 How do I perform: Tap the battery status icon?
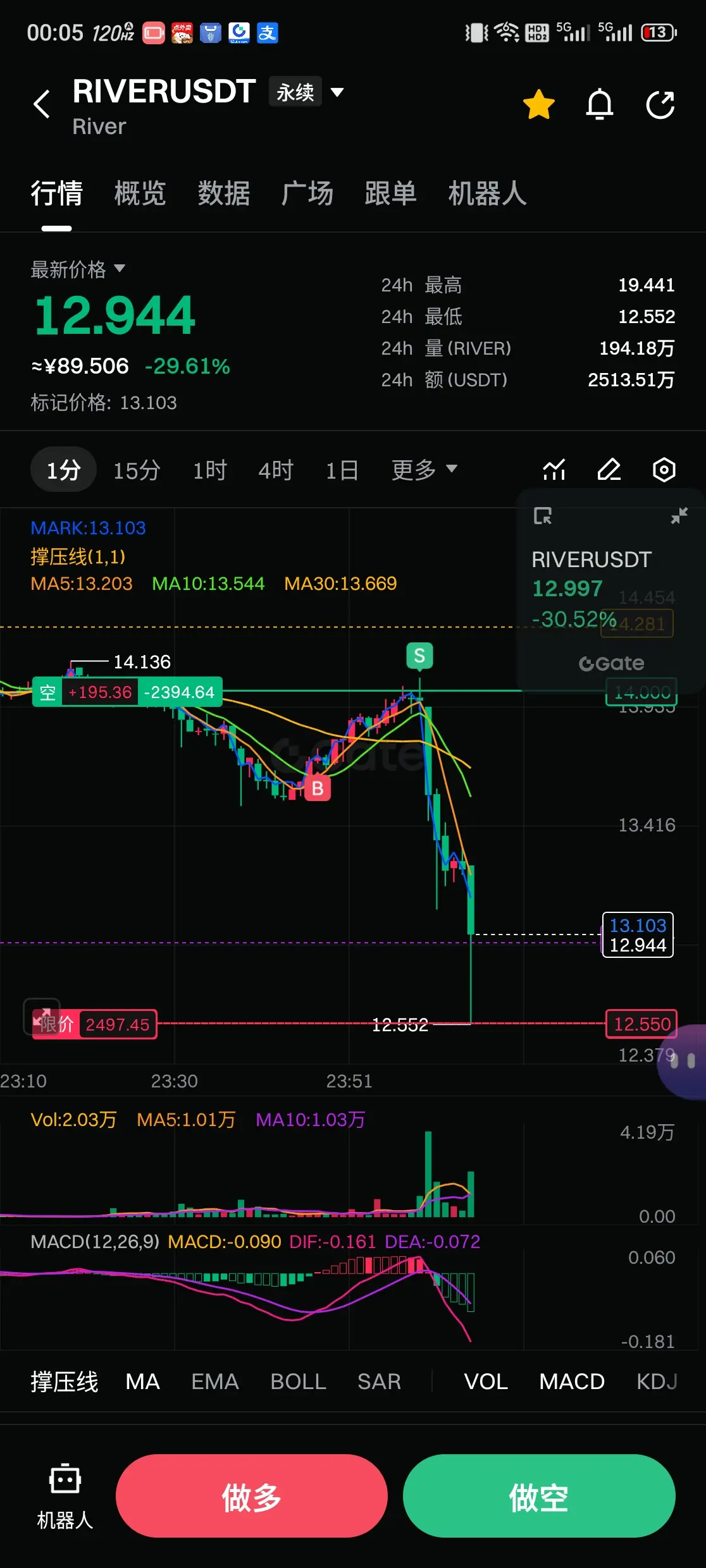659,32
